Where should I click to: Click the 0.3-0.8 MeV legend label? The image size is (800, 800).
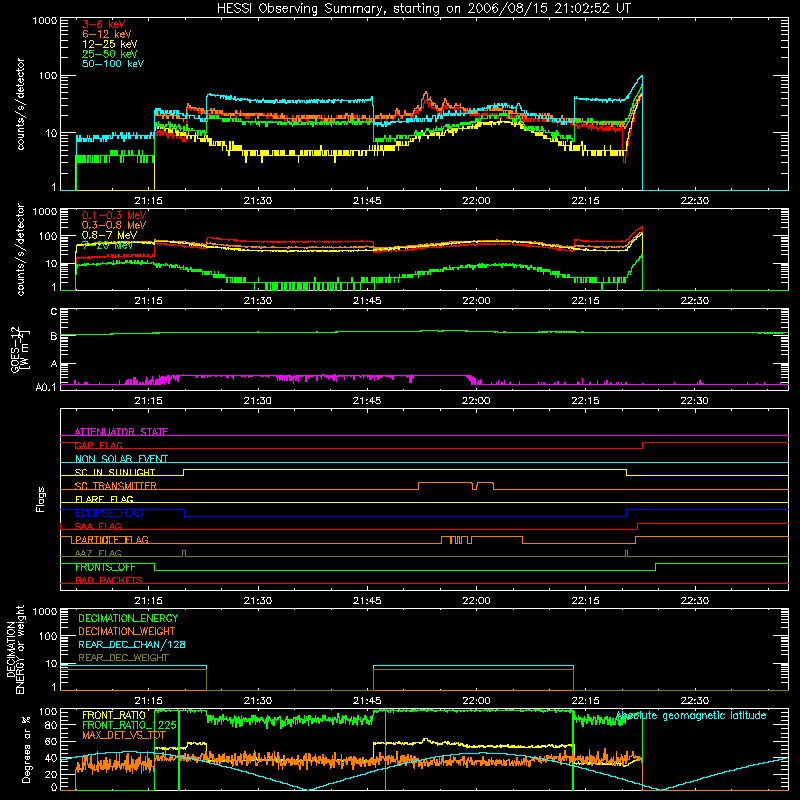(x=114, y=226)
